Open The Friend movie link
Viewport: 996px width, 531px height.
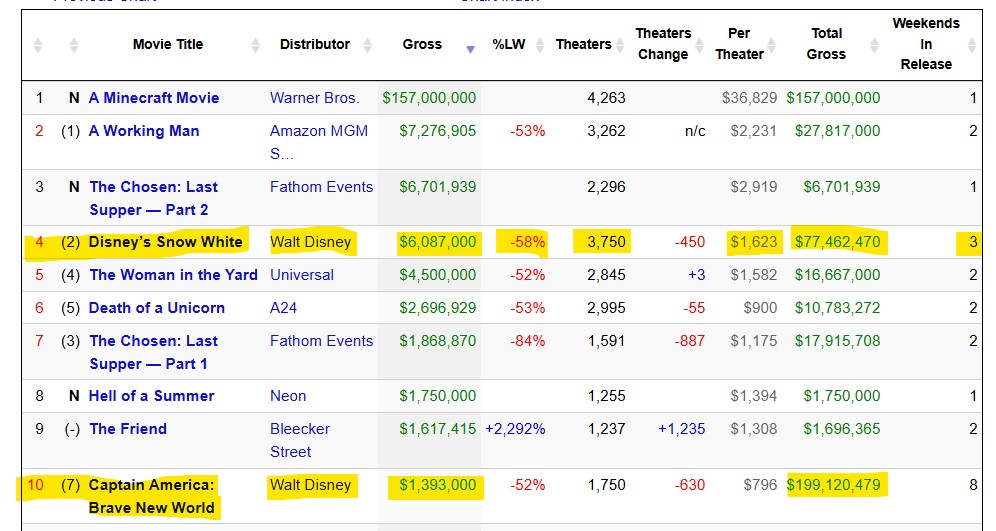(128, 429)
